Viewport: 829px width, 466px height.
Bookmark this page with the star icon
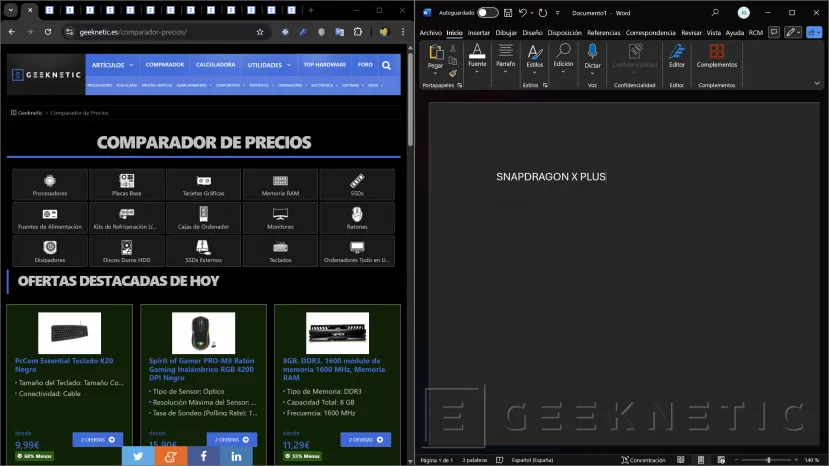[260, 32]
